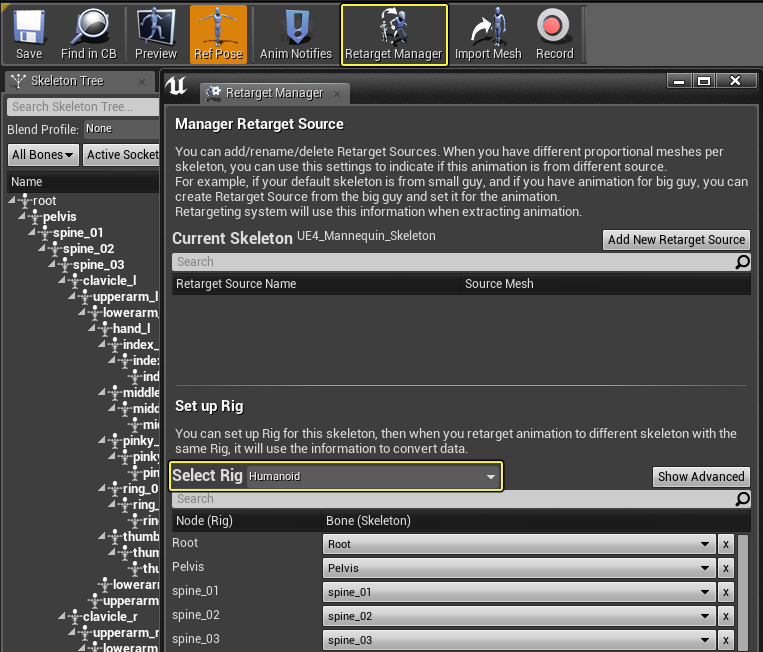Viewport: 763px width, 652px height.
Task: Start Record in the toolbar
Action: point(554,34)
